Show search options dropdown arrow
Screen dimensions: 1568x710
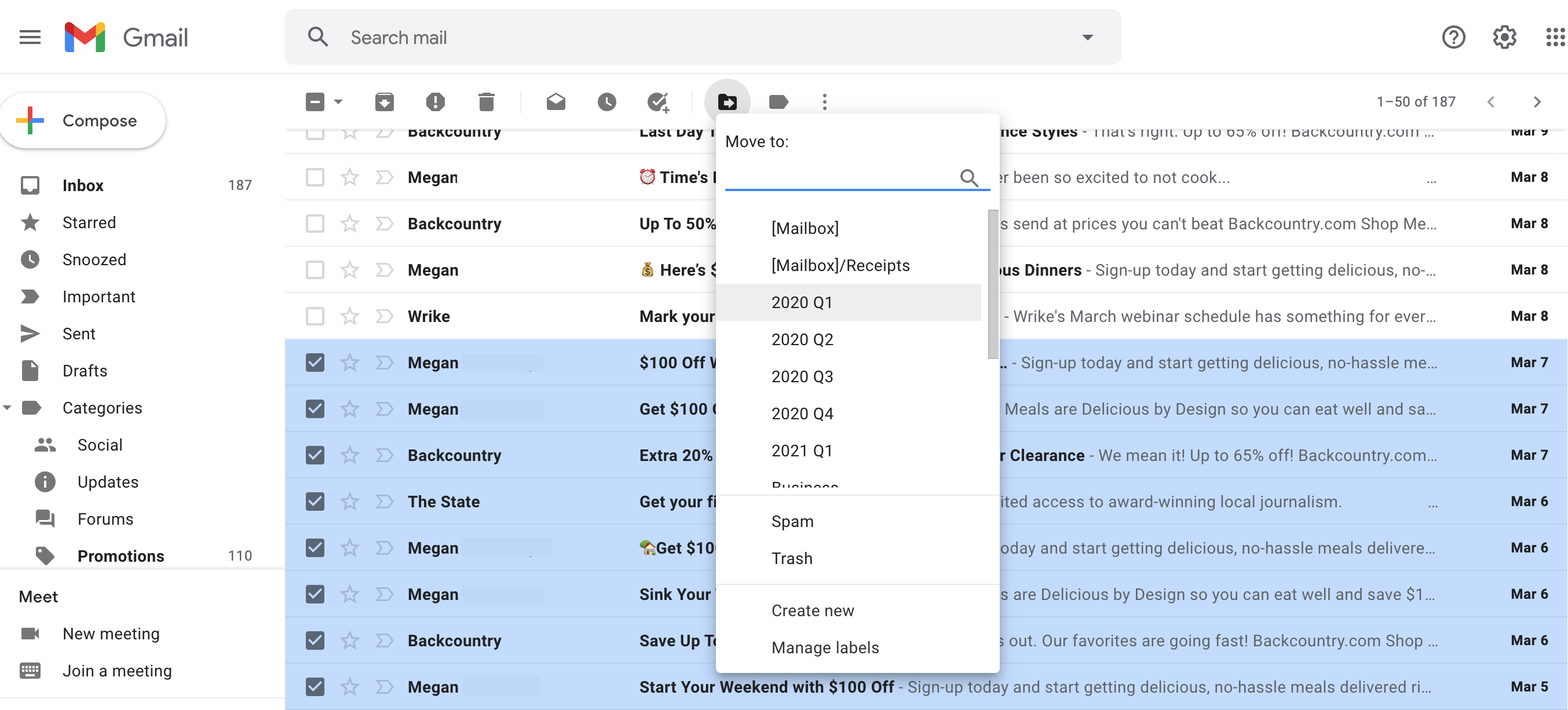[x=1087, y=38]
